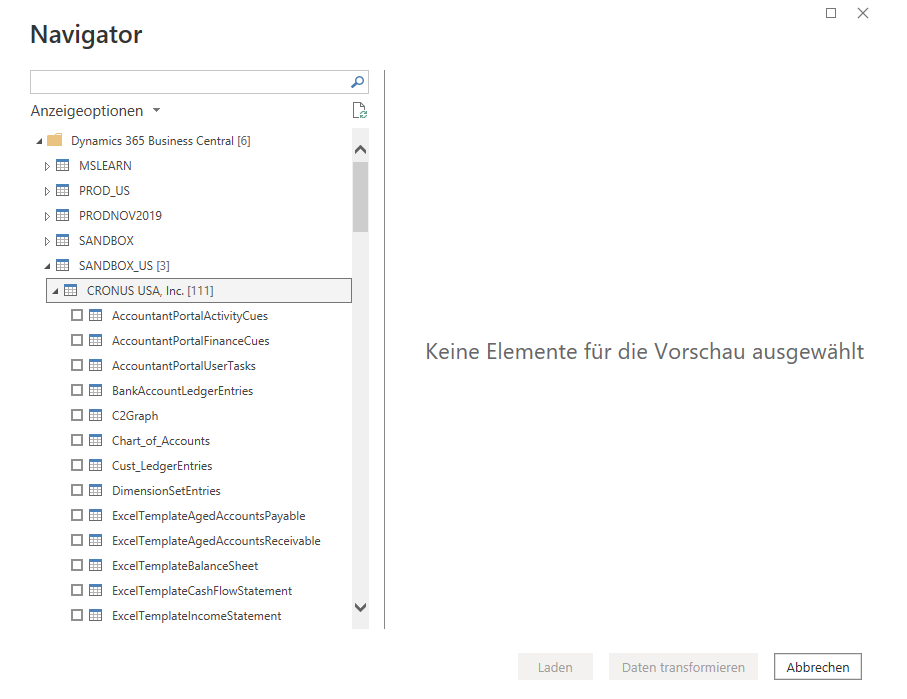
Task: Click the scrollbar down arrow
Action: click(x=360, y=607)
